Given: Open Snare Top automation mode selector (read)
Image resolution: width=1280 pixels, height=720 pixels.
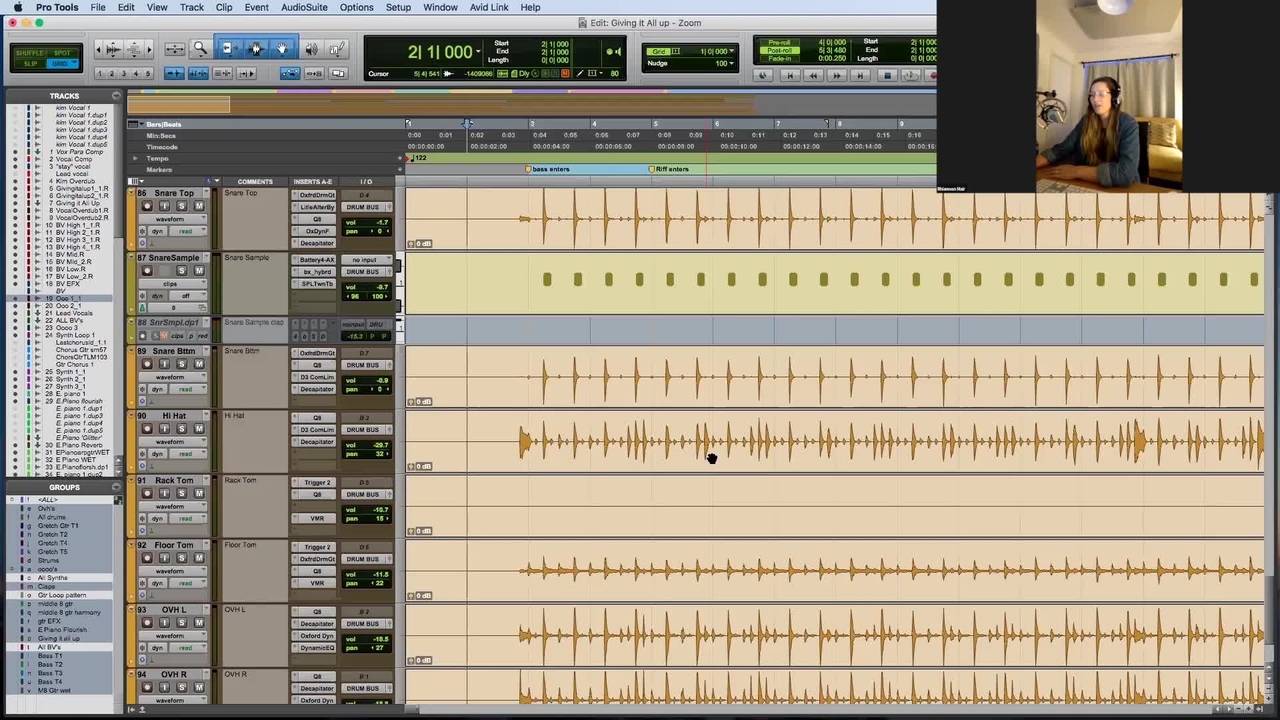Looking at the screenshot, I should (185, 231).
